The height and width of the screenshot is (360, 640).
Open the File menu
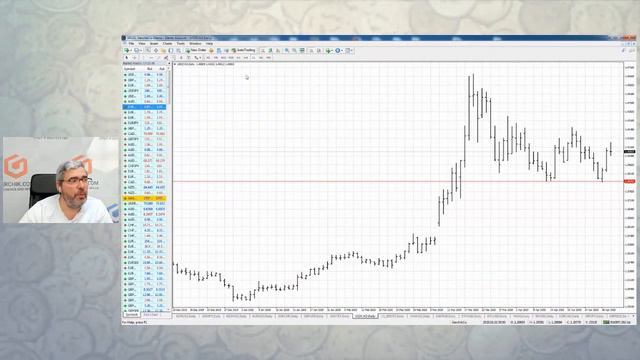coord(131,43)
